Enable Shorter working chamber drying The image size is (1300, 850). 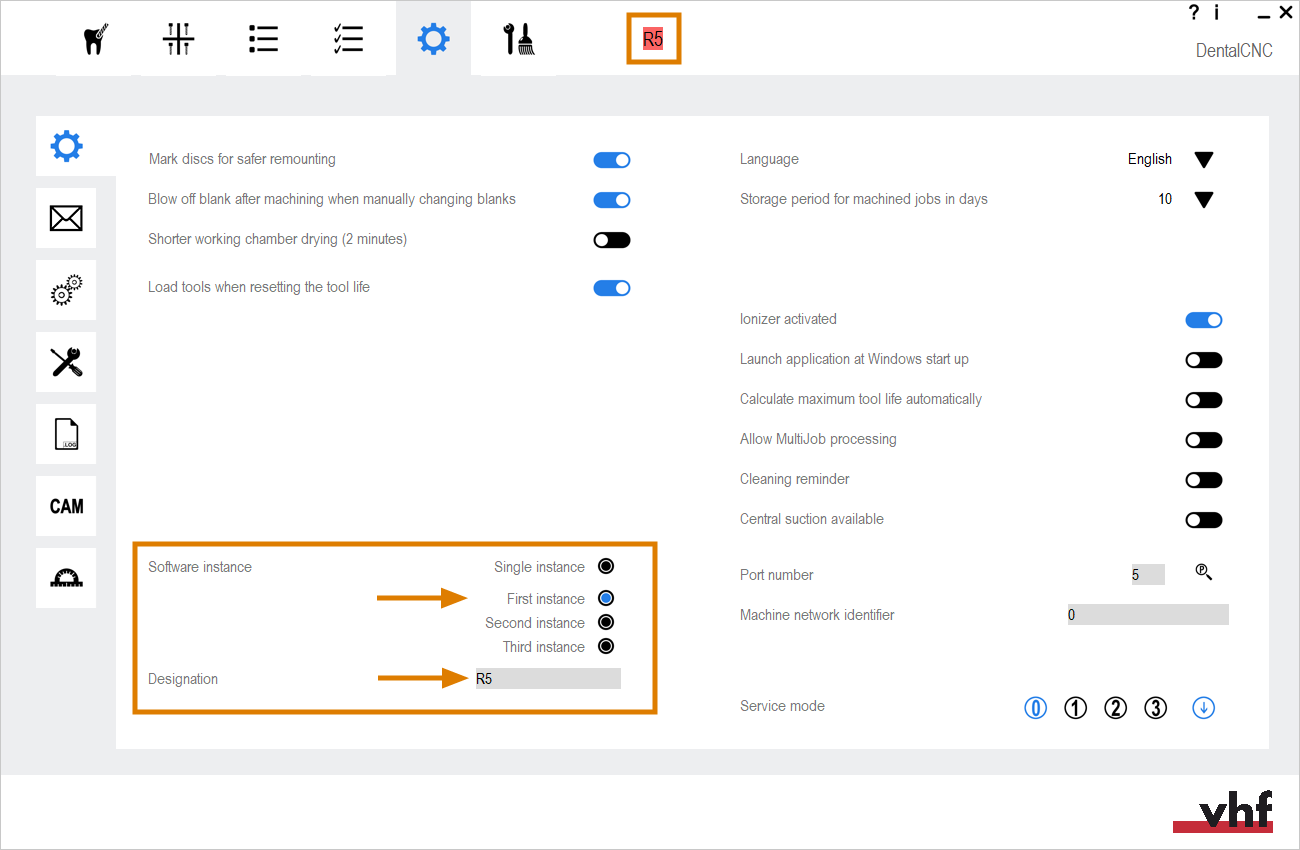[x=612, y=240]
